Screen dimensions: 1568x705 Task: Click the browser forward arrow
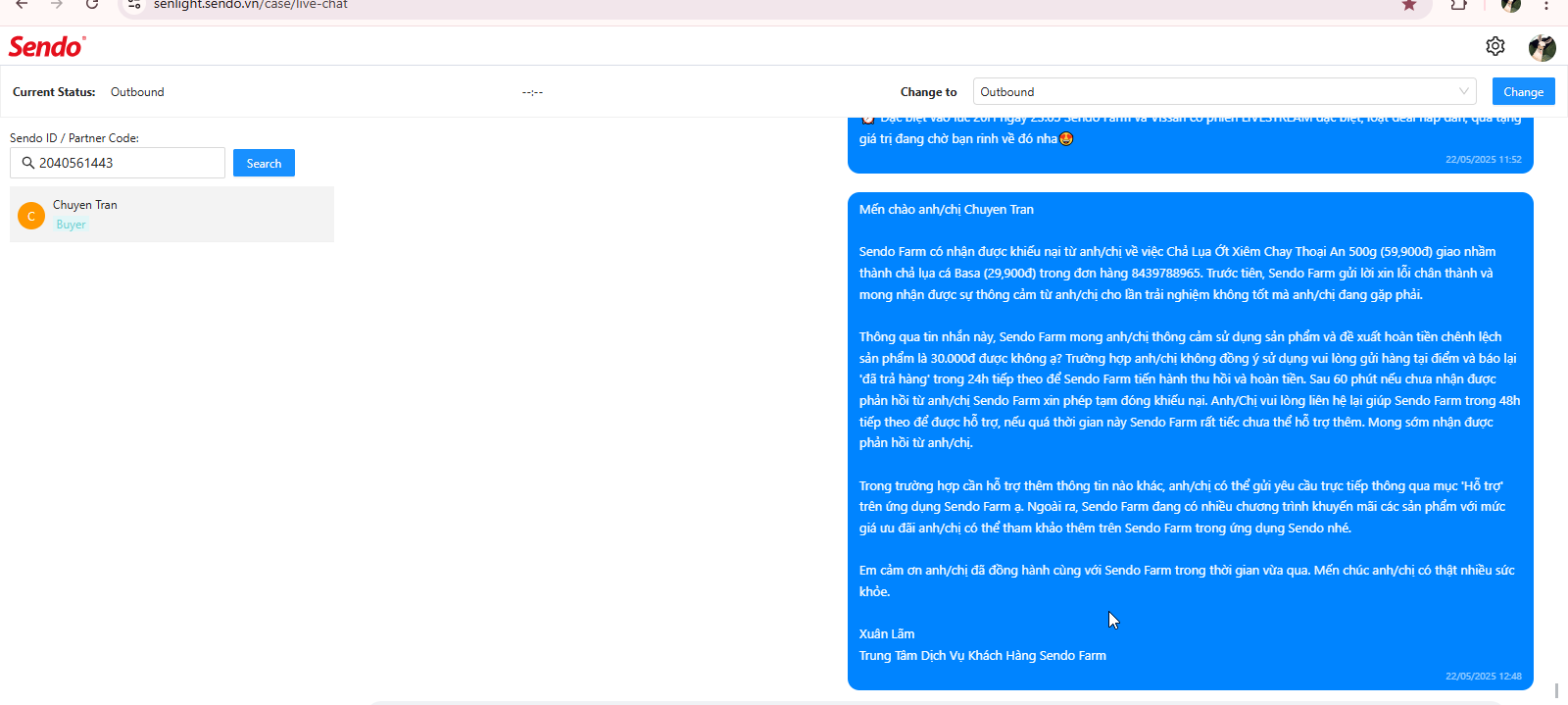click(x=57, y=5)
